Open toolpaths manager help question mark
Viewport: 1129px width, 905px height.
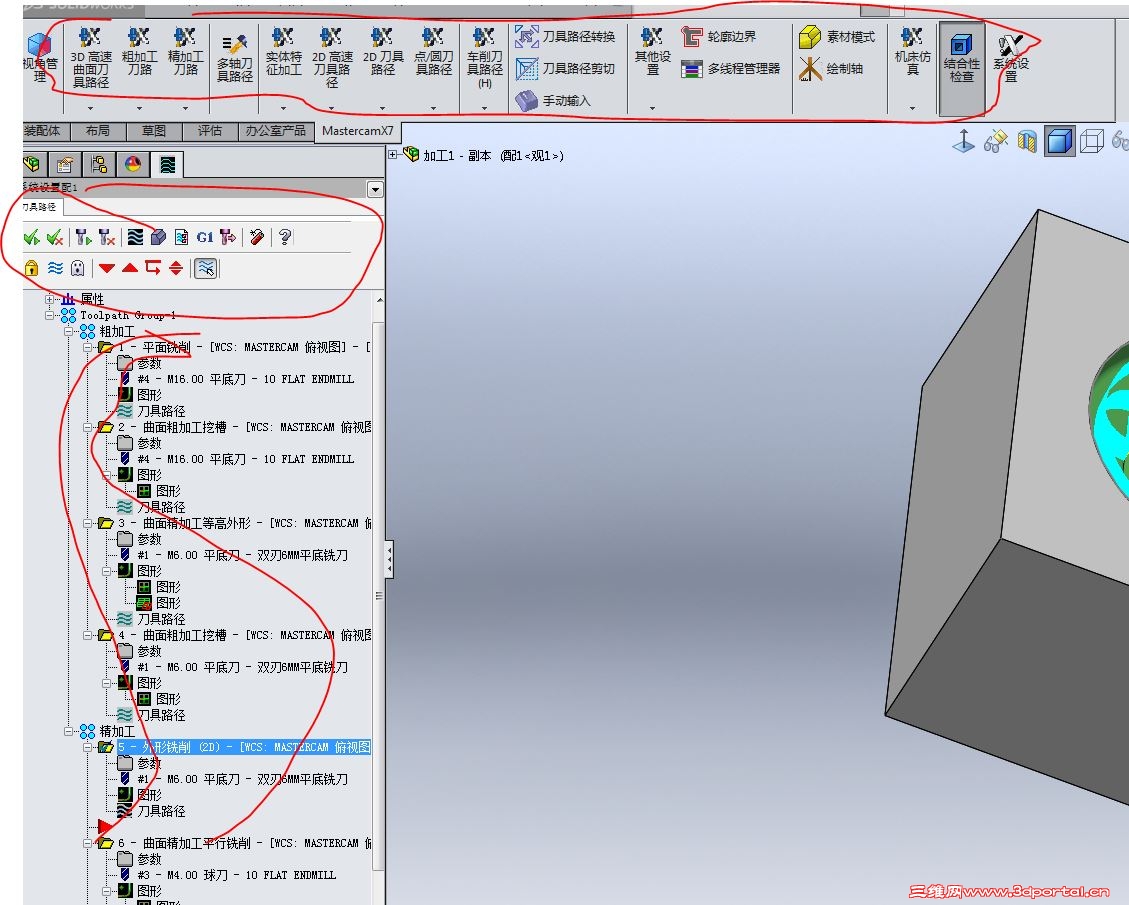[x=285, y=237]
